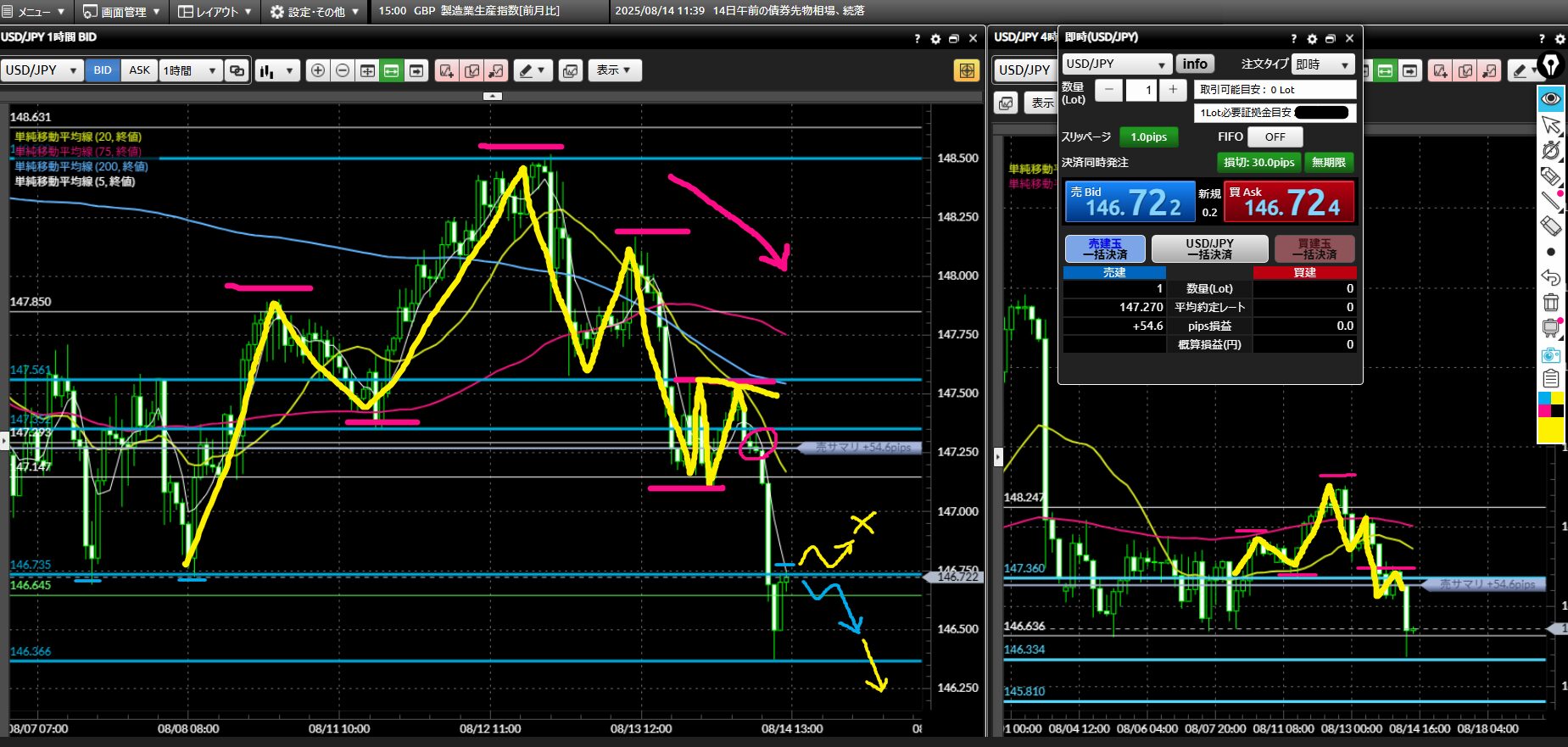1568x747 pixels.
Task: Click the orange target icon in 1-hour chart
Action: pos(967,70)
